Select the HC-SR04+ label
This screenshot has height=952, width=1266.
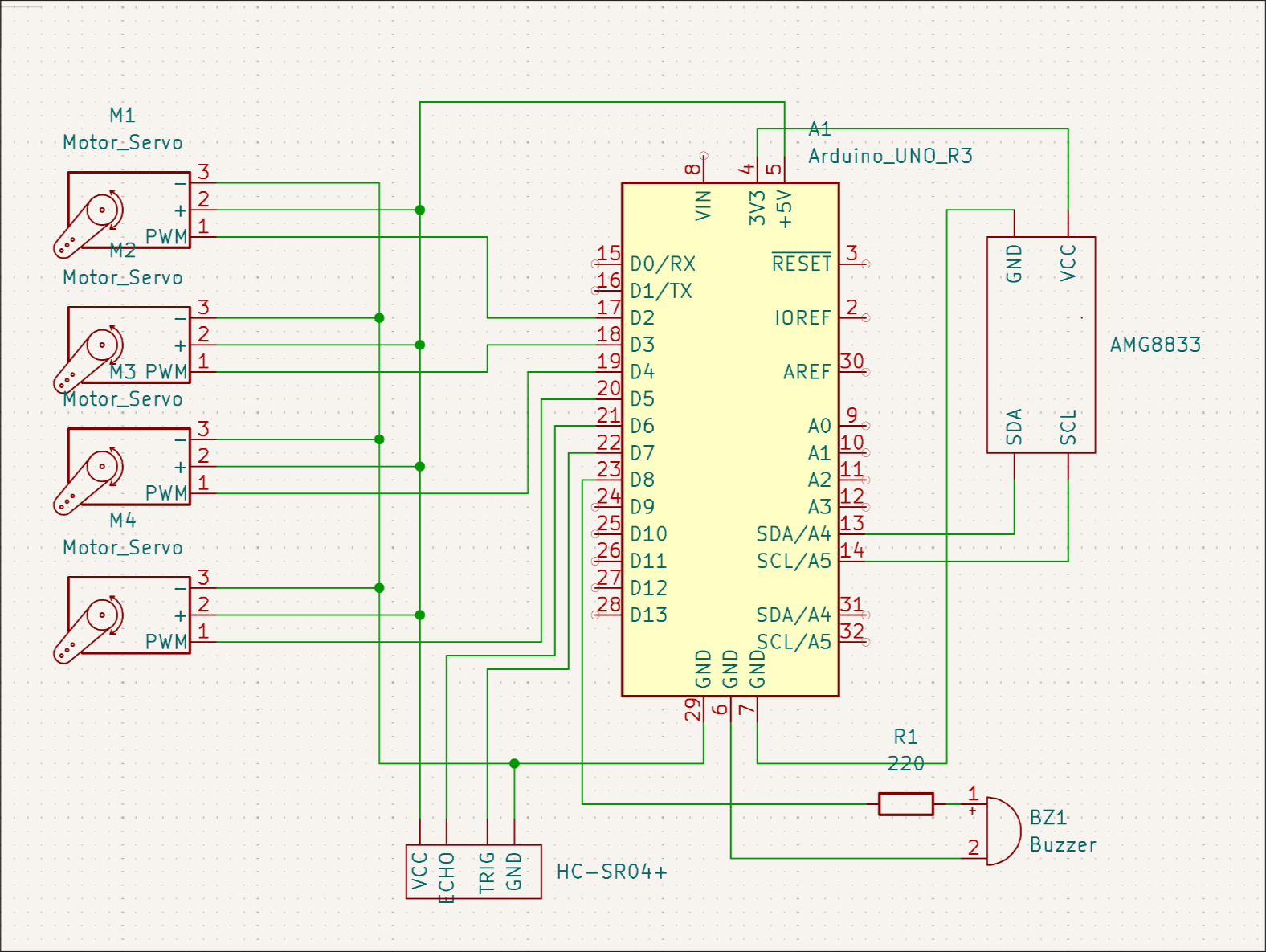coord(612,872)
